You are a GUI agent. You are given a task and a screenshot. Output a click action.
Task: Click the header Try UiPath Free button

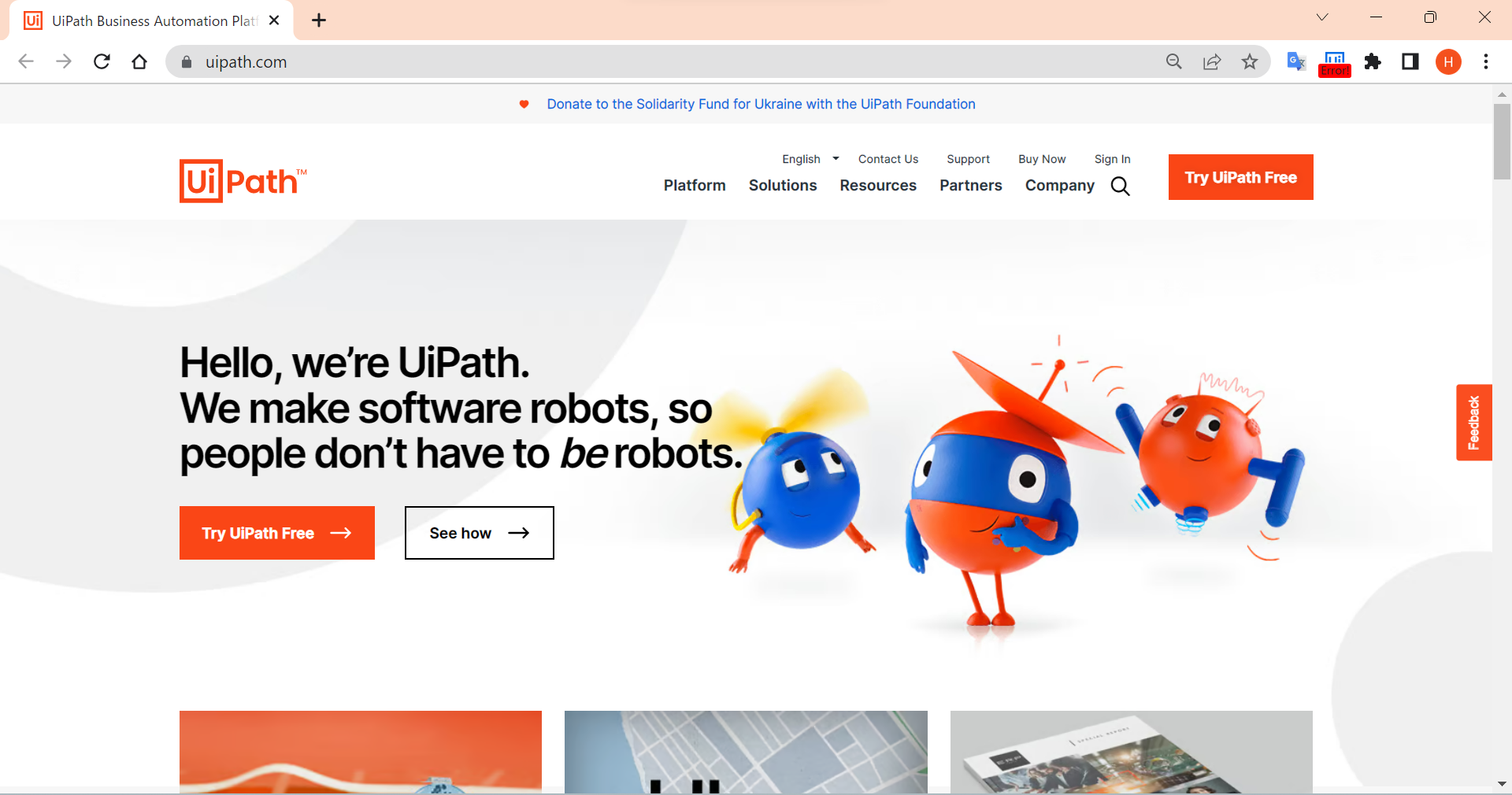tap(1241, 177)
